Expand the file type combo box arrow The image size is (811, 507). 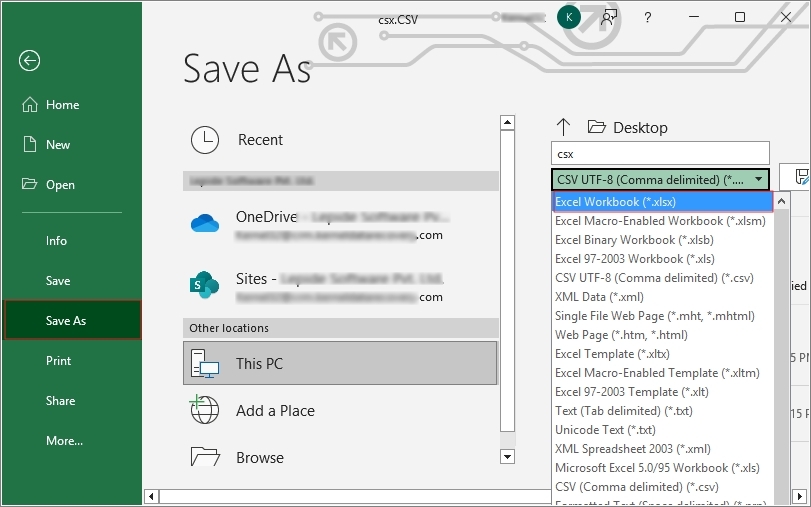coord(758,180)
